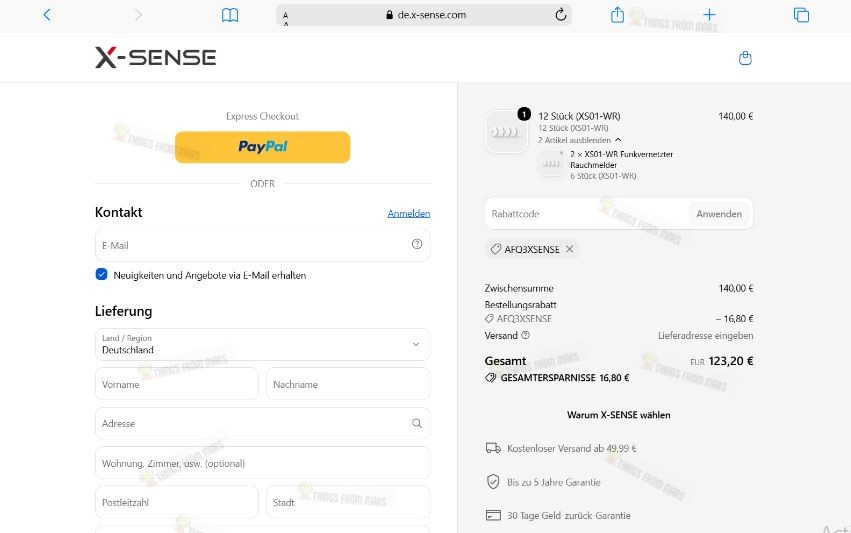851x533 pixels.
Task: Click the Anwenden discount button
Action: tap(719, 214)
